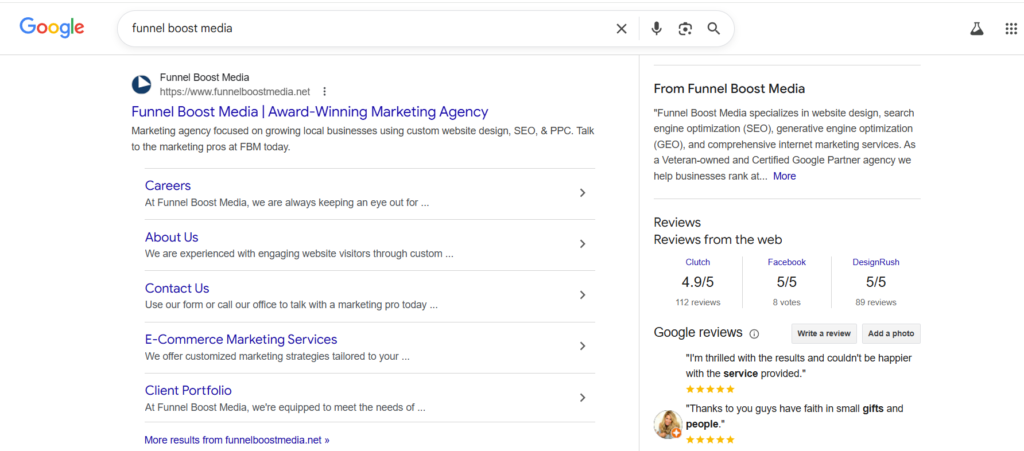Open the Google apps grid
The image size is (1024, 451).
pos(1010,29)
